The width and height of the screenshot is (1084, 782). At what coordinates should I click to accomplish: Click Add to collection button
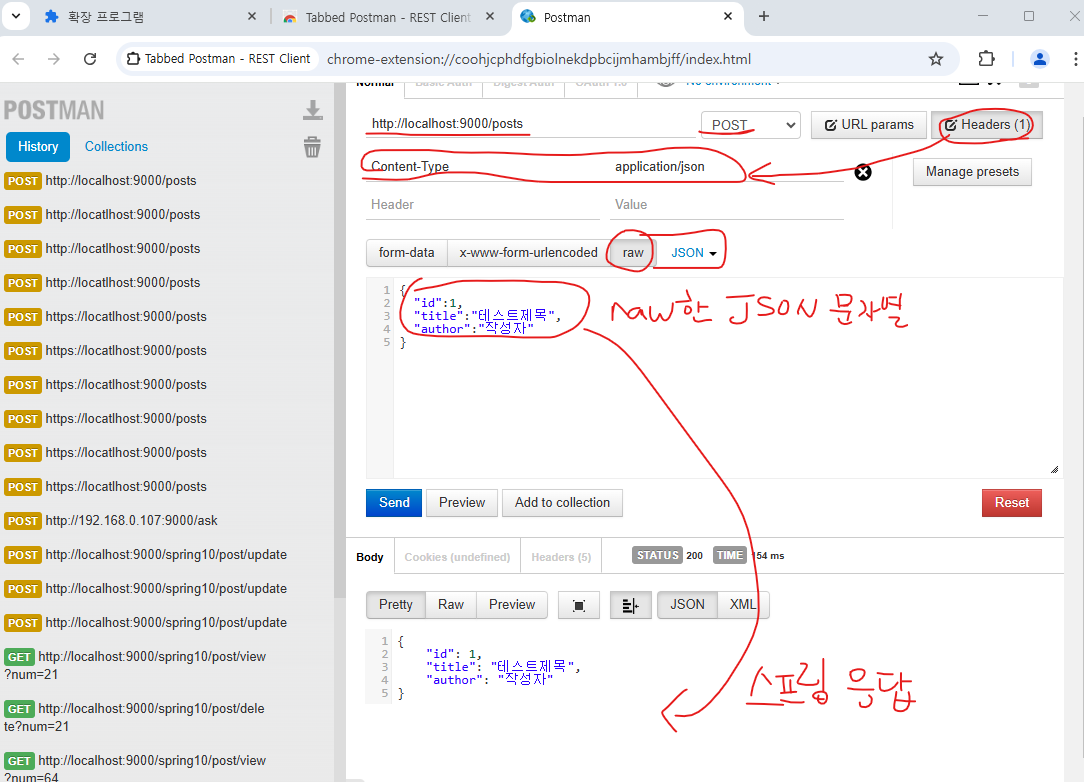point(562,503)
